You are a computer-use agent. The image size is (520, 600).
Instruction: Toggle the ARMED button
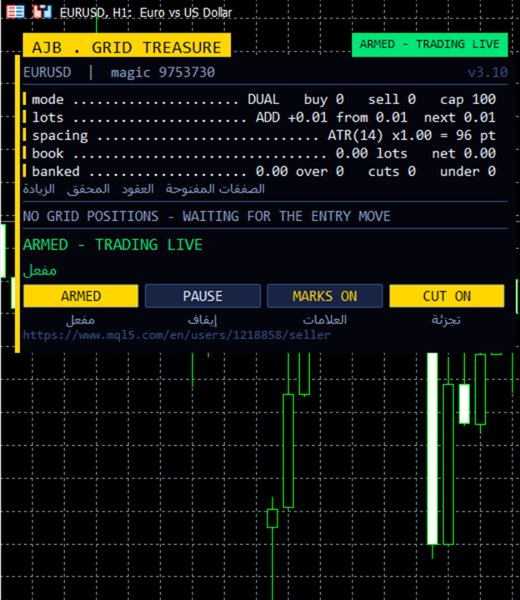tap(81, 296)
